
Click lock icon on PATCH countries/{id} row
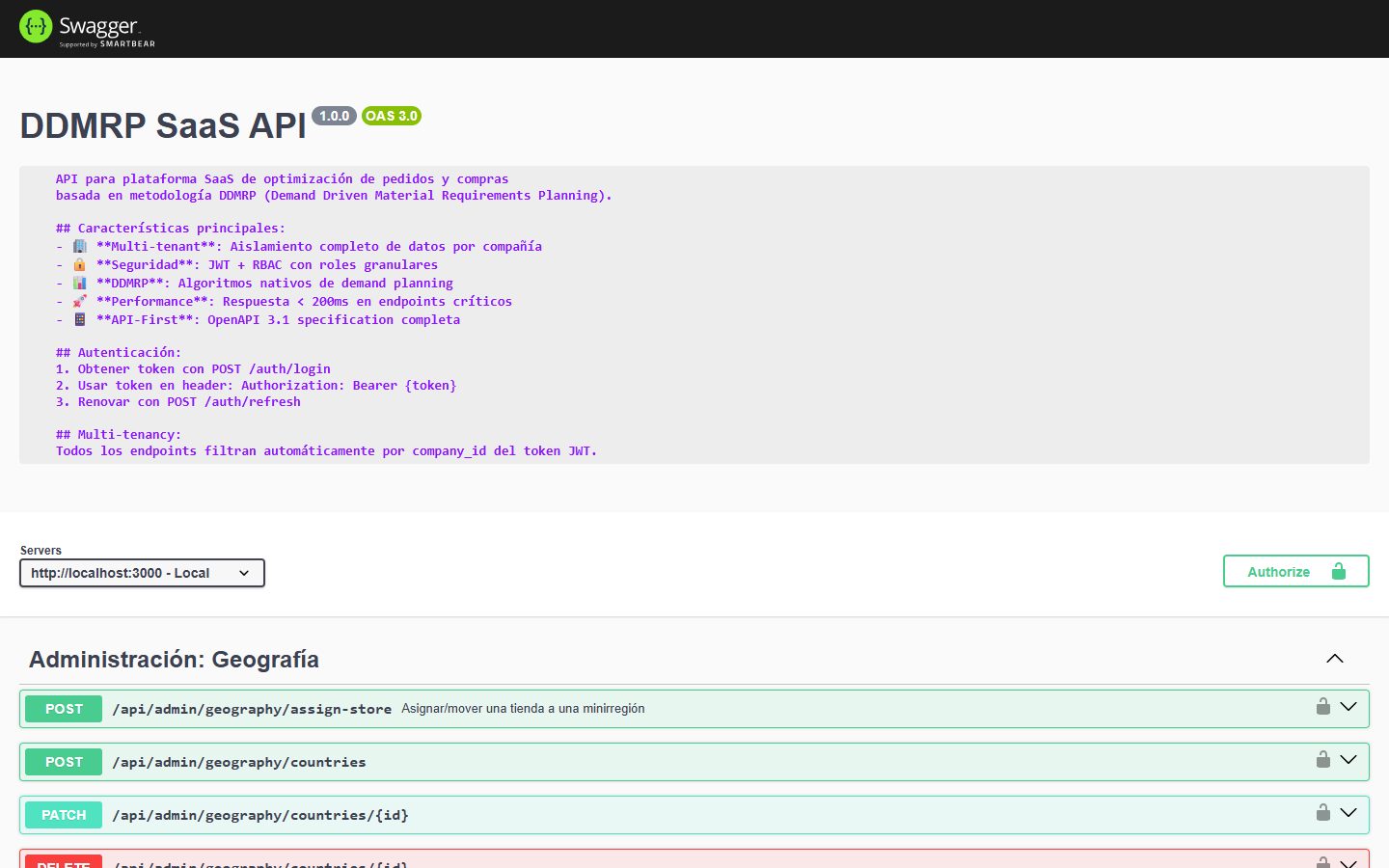1323,812
